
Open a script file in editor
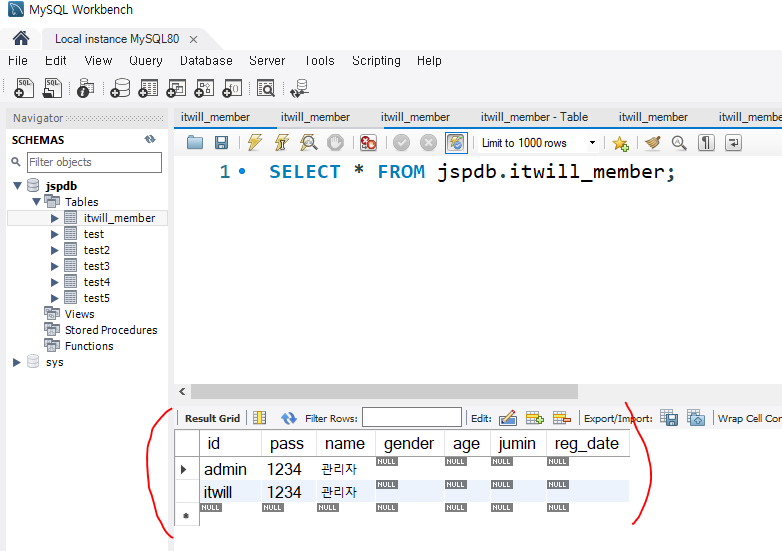[195, 143]
